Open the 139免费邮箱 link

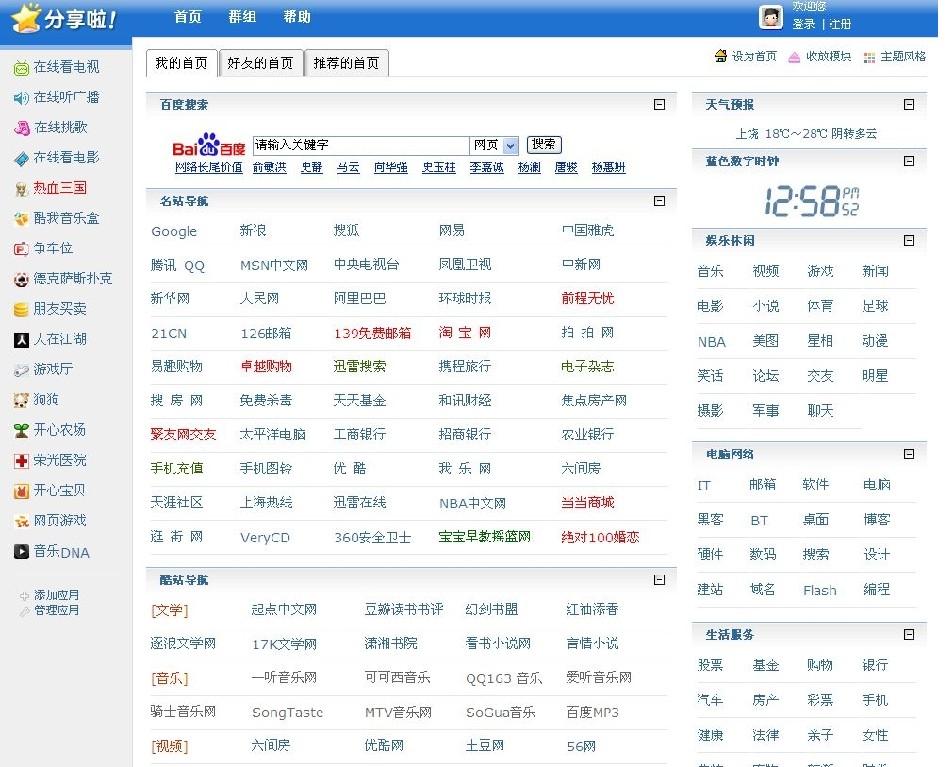tap(372, 333)
